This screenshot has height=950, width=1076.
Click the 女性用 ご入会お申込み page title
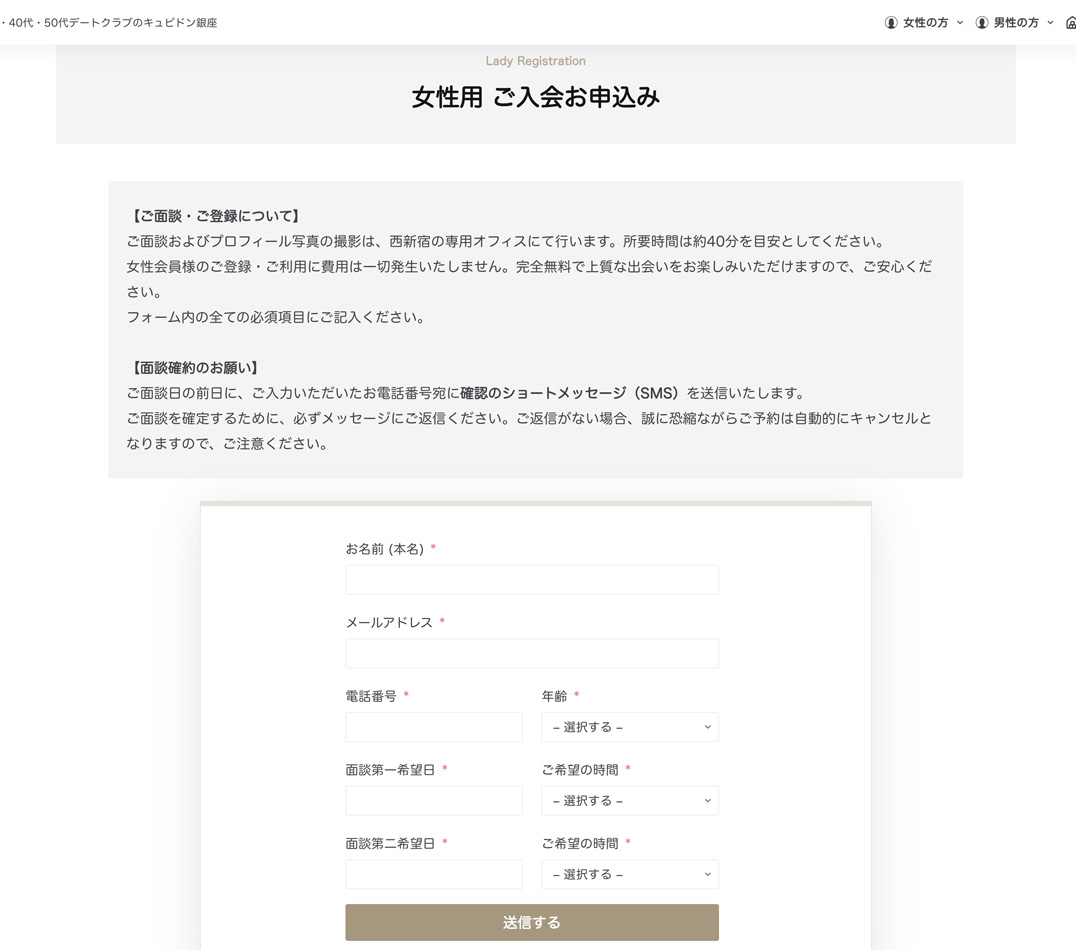click(535, 97)
